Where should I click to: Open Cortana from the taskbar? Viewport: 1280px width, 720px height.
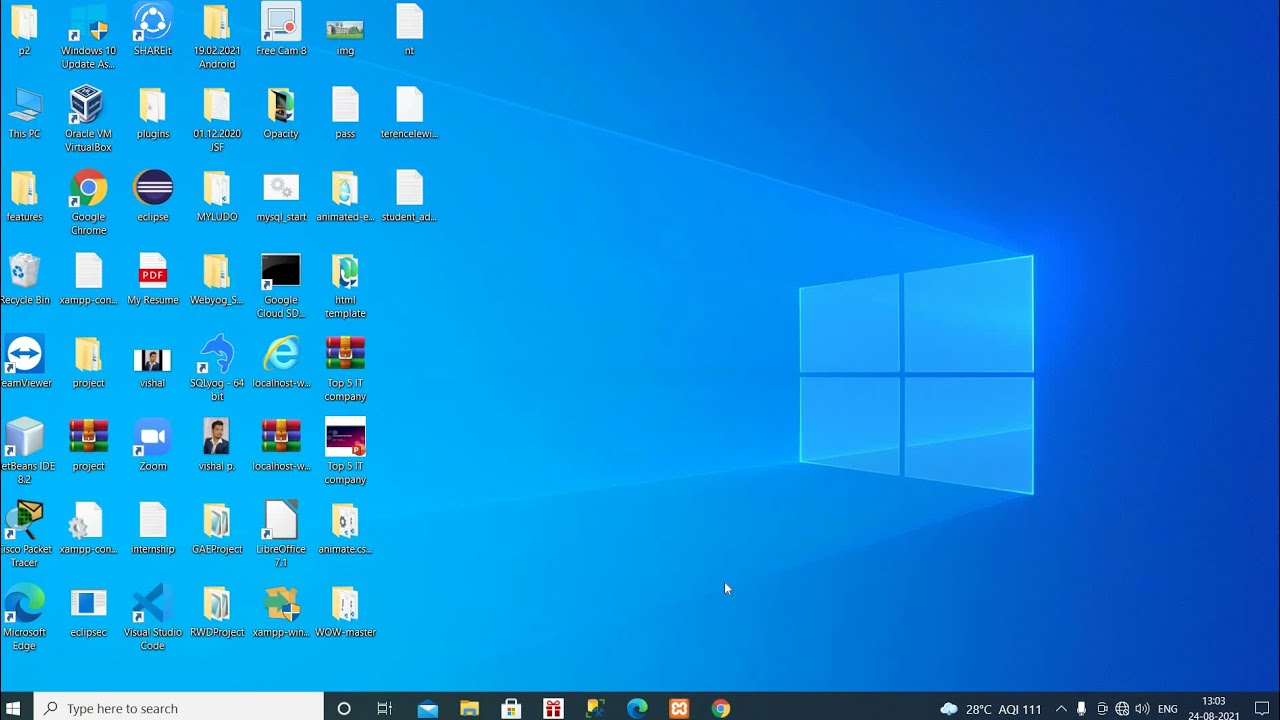(344, 708)
